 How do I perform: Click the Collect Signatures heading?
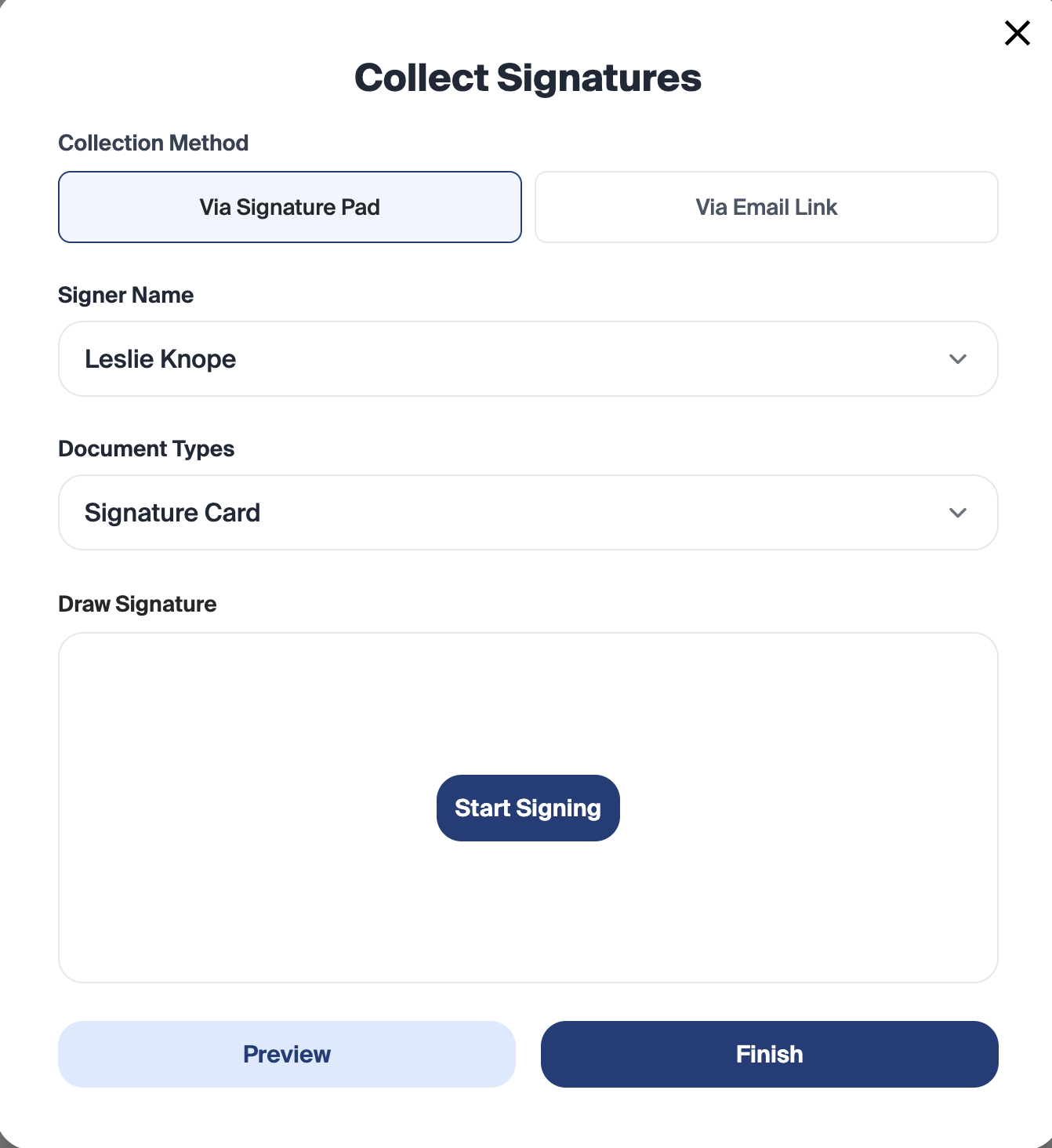(x=528, y=78)
